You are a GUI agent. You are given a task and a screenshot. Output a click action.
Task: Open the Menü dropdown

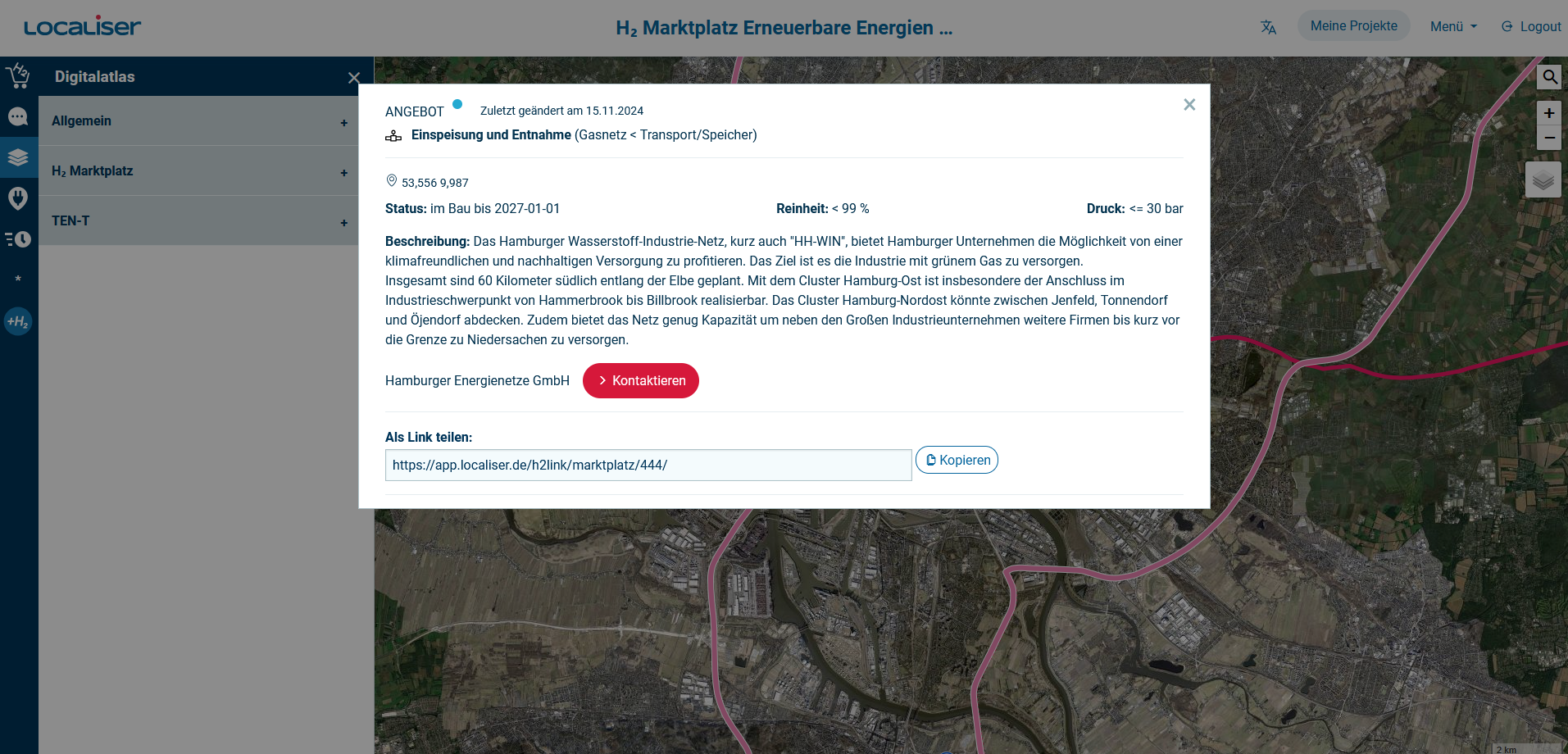pyautogui.click(x=1453, y=26)
